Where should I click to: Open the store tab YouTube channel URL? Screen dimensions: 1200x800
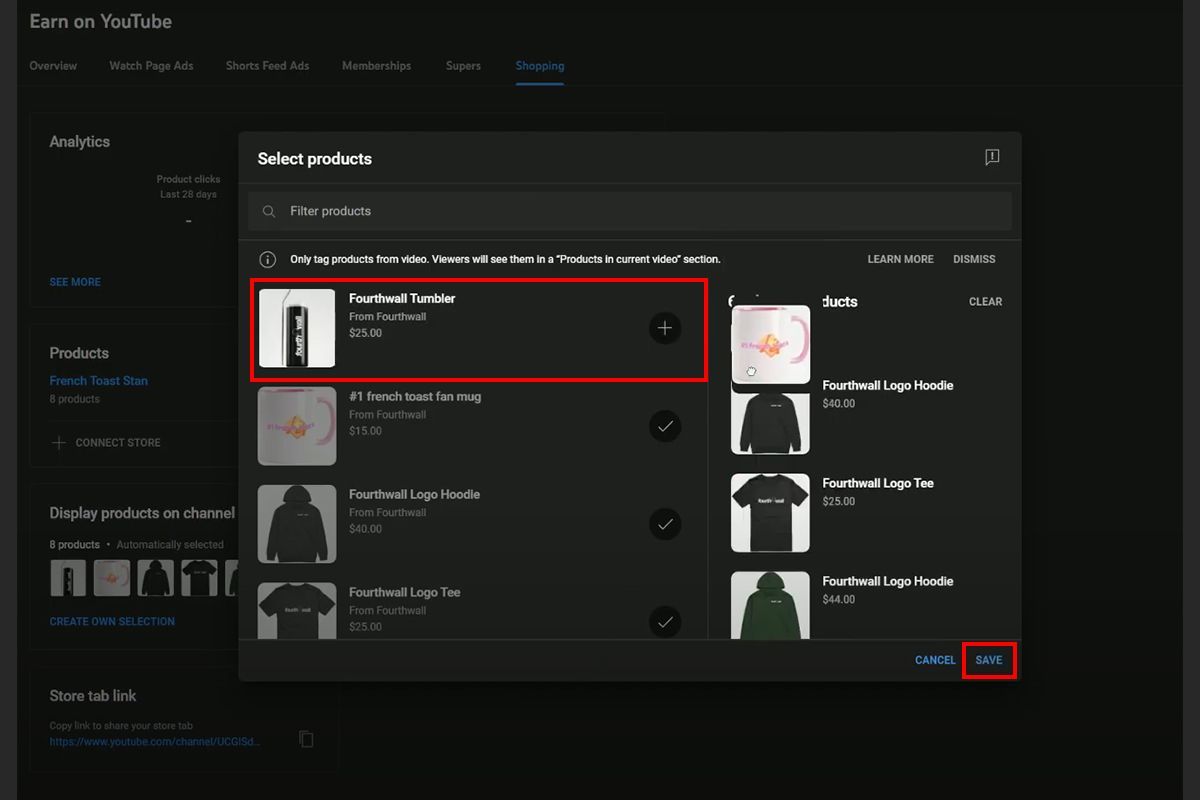tap(155, 742)
